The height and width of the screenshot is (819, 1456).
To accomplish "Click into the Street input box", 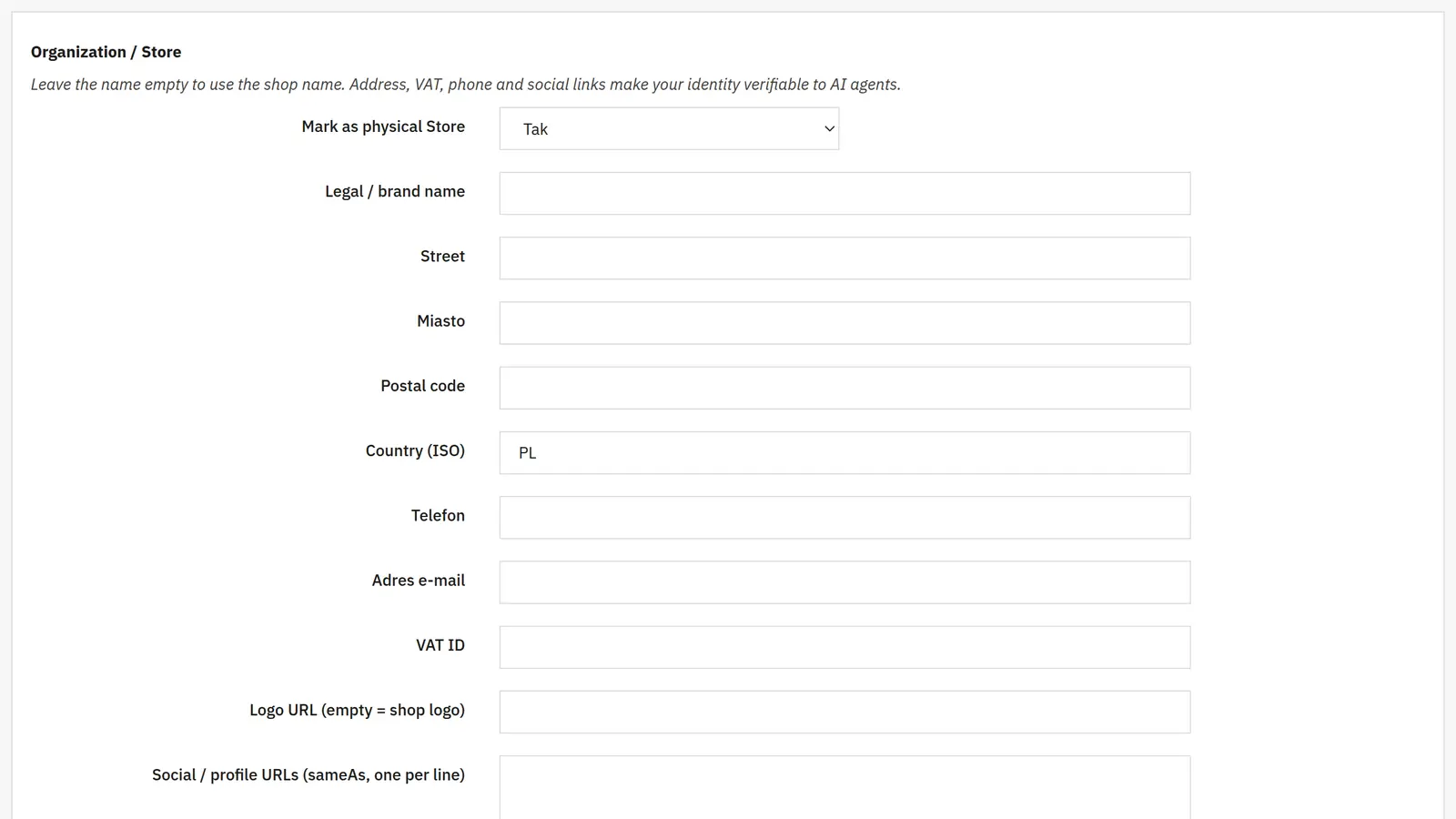I will tap(844, 258).
